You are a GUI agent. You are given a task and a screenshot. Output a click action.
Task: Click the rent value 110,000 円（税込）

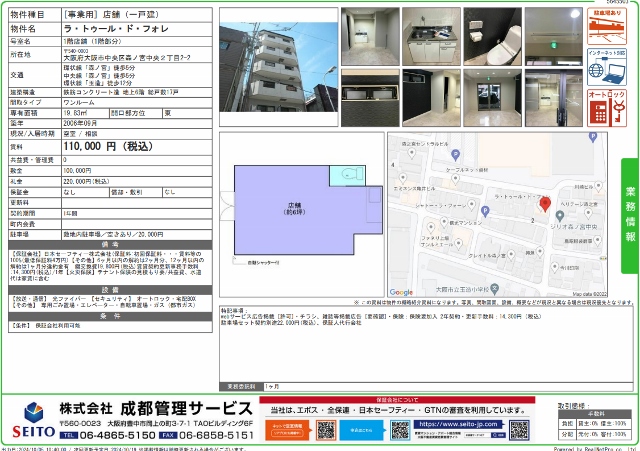coord(108,146)
